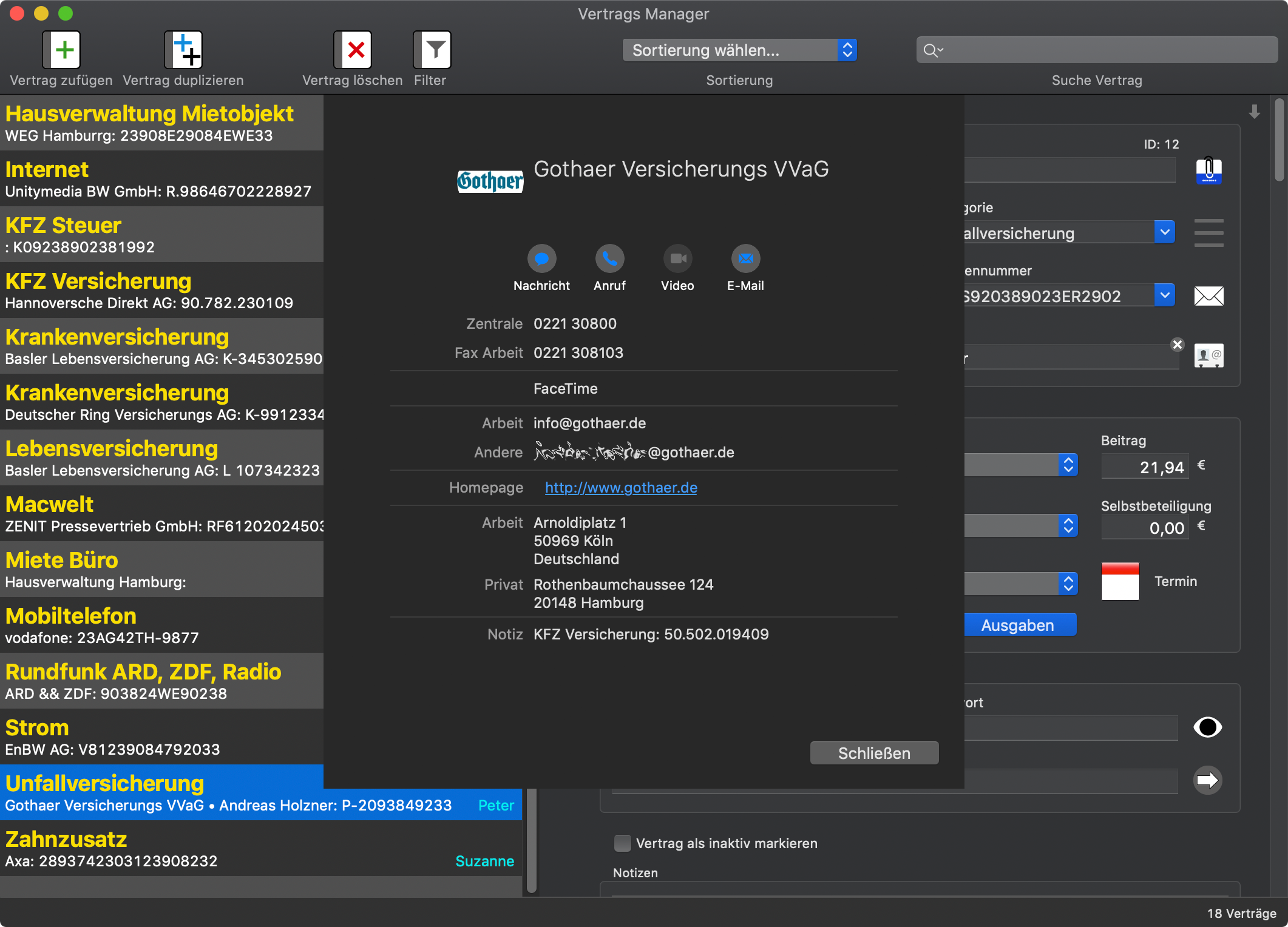Click the Ausgaben button
Viewport: 1288px width, 927px height.
click(x=1020, y=625)
